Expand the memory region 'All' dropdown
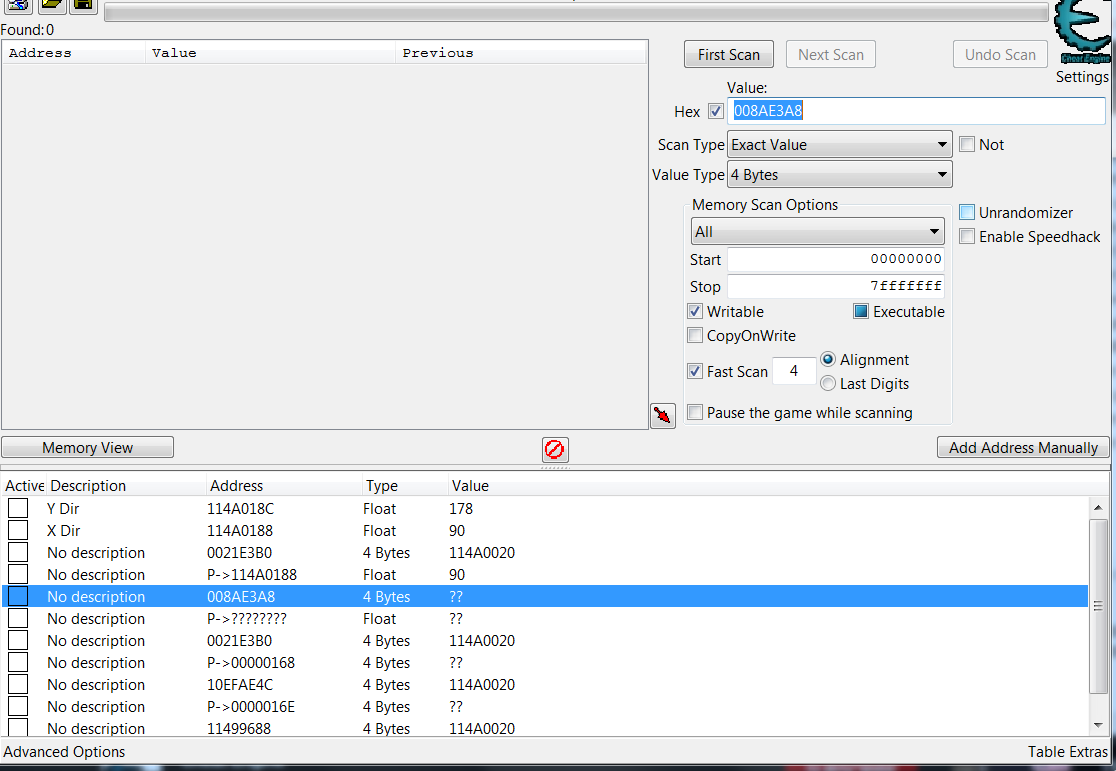Screen dimensions: 1116x771 point(817,232)
